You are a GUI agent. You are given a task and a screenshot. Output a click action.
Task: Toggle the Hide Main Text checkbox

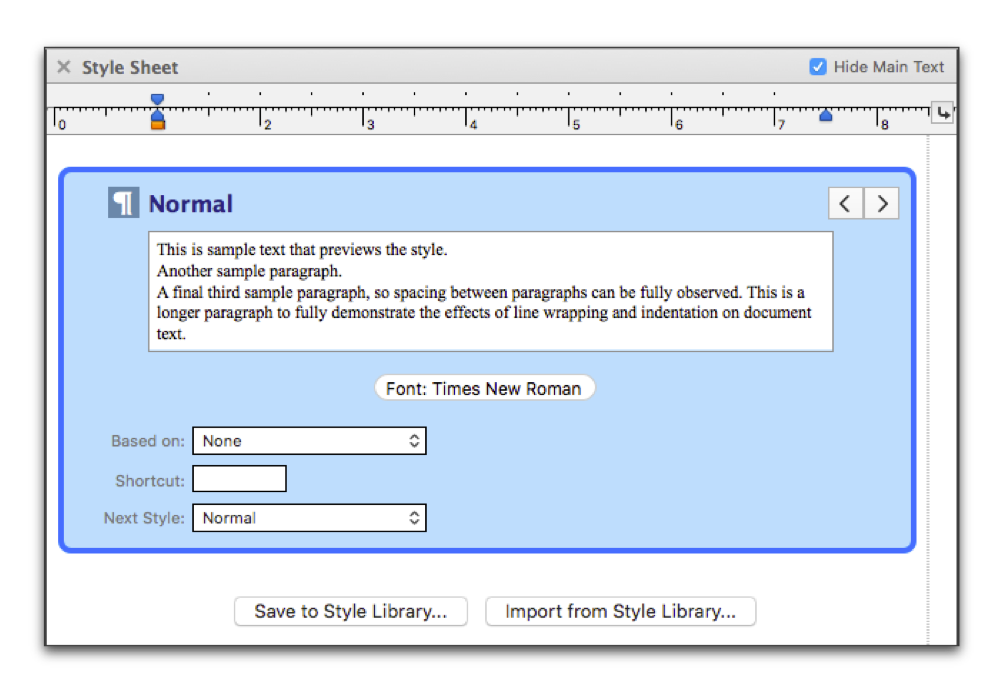(x=817, y=67)
